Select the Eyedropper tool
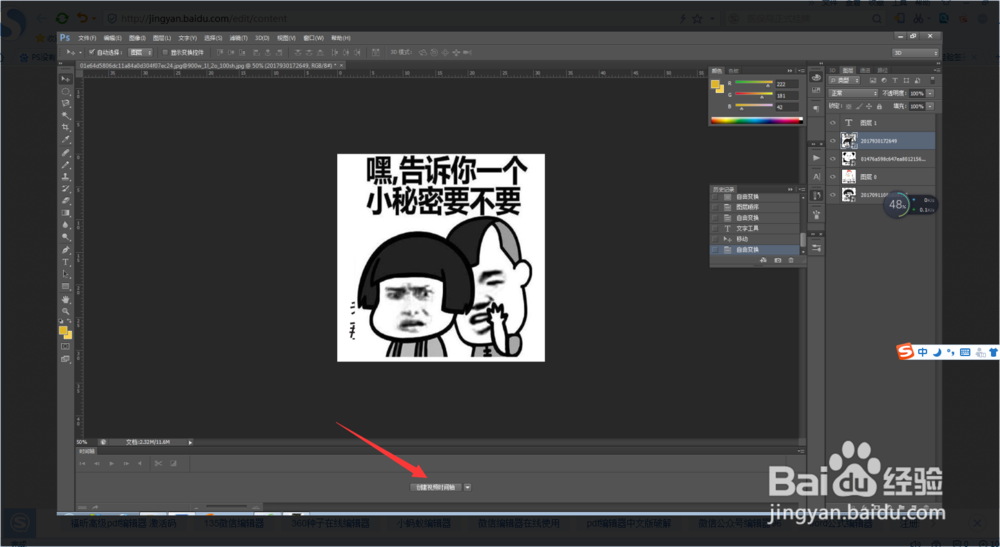Image resolution: width=1000 pixels, height=547 pixels. coord(66,140)
